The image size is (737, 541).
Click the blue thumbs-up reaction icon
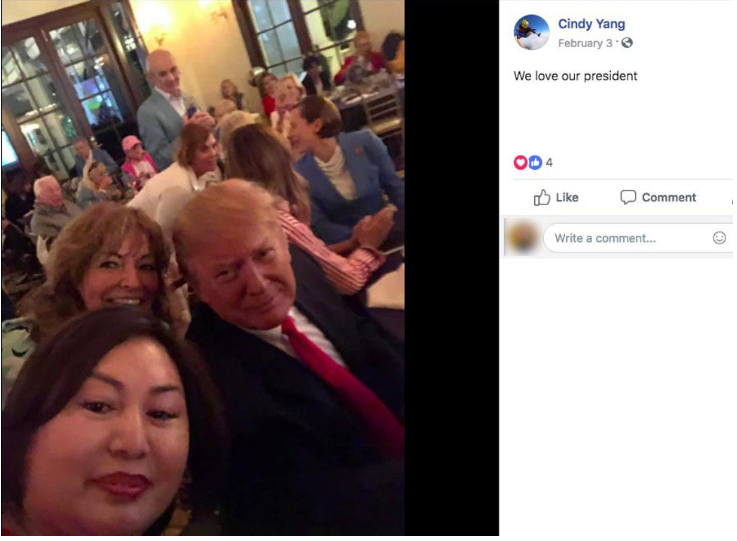click(x=535, y=163)
